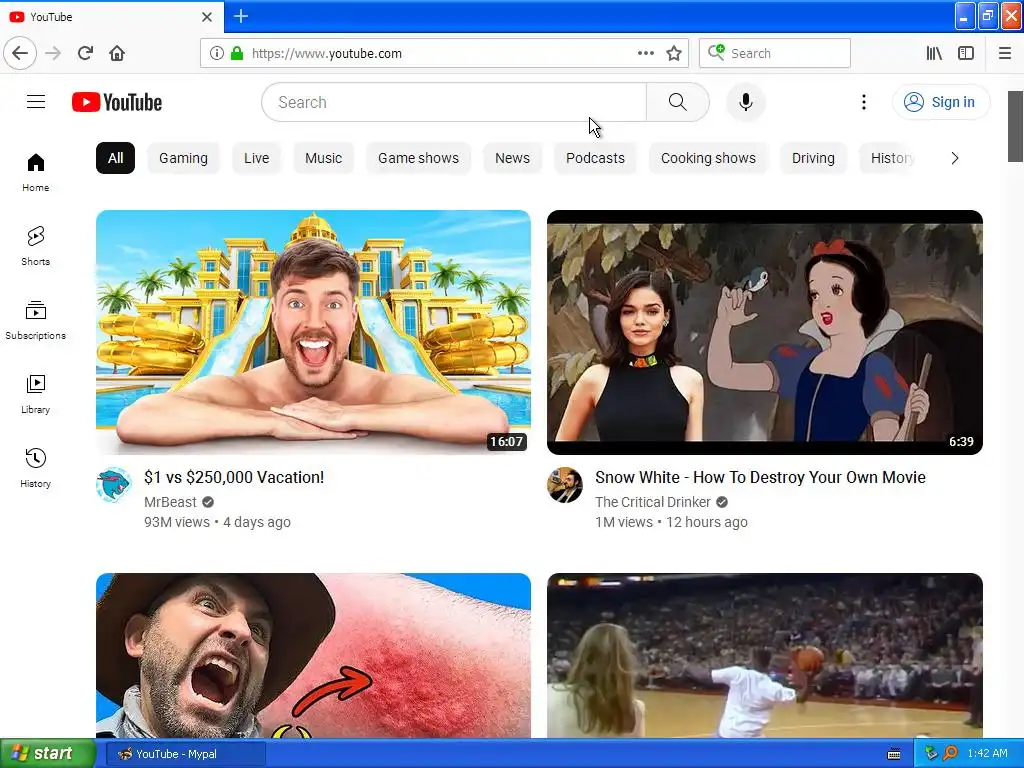Viewport: 1024px width, 768px height.
Task: Open a new tab with plus button
Action: pos(241,16)
